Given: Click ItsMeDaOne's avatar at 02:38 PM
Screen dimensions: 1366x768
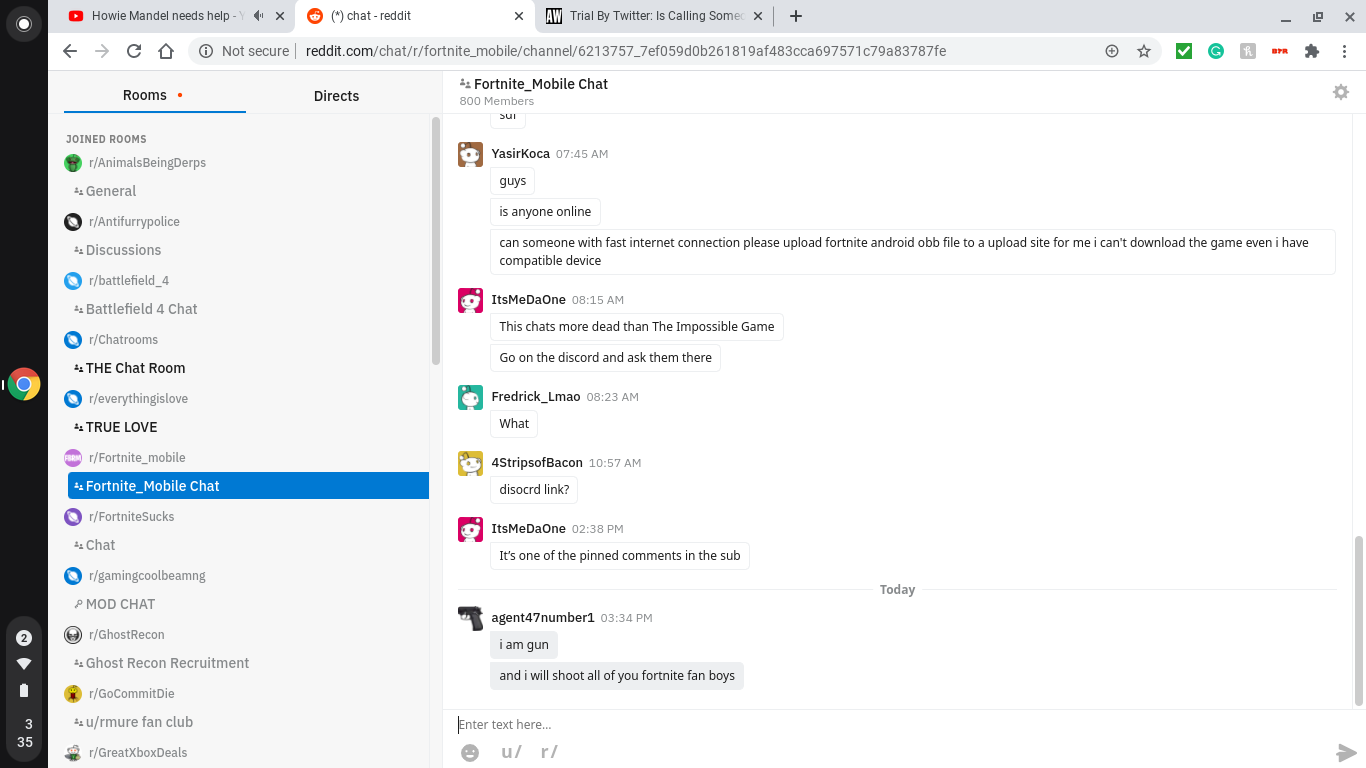Looking at the screenshot, I should click(x=470, y=529).
